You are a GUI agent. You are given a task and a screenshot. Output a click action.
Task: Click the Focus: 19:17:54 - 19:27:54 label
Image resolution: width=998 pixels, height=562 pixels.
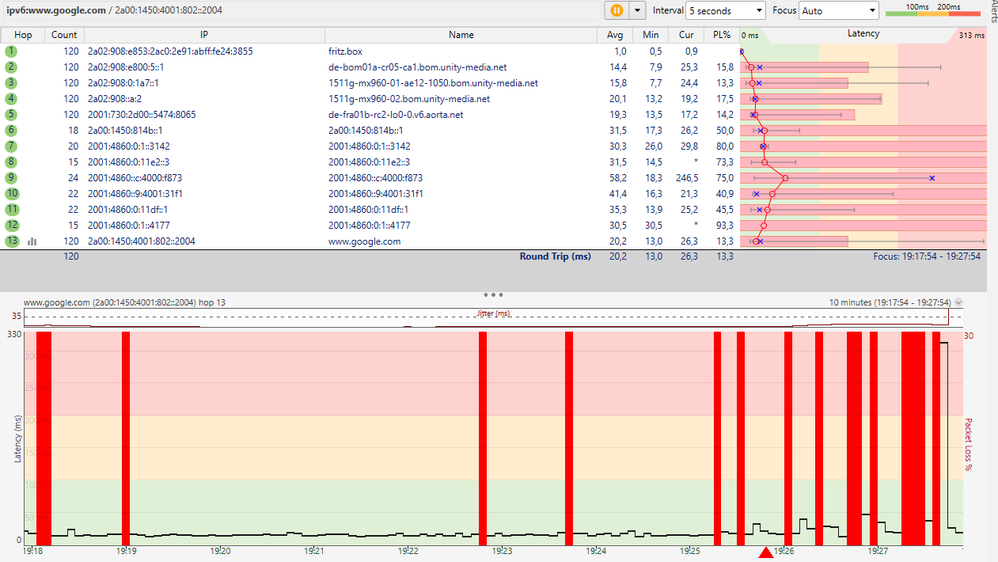tap(927, 256)
